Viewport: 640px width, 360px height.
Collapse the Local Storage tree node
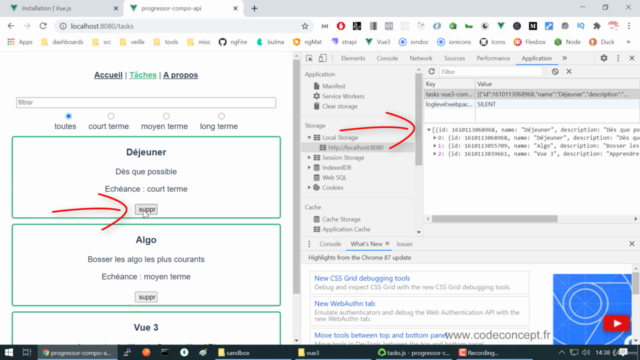coord(309,138)
